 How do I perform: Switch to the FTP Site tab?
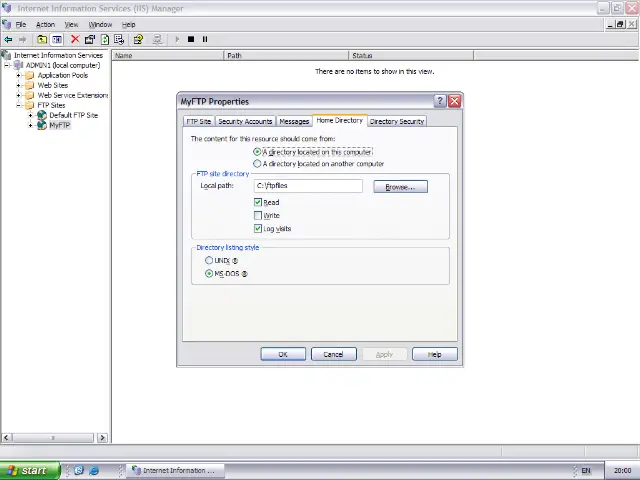point(199,121)
